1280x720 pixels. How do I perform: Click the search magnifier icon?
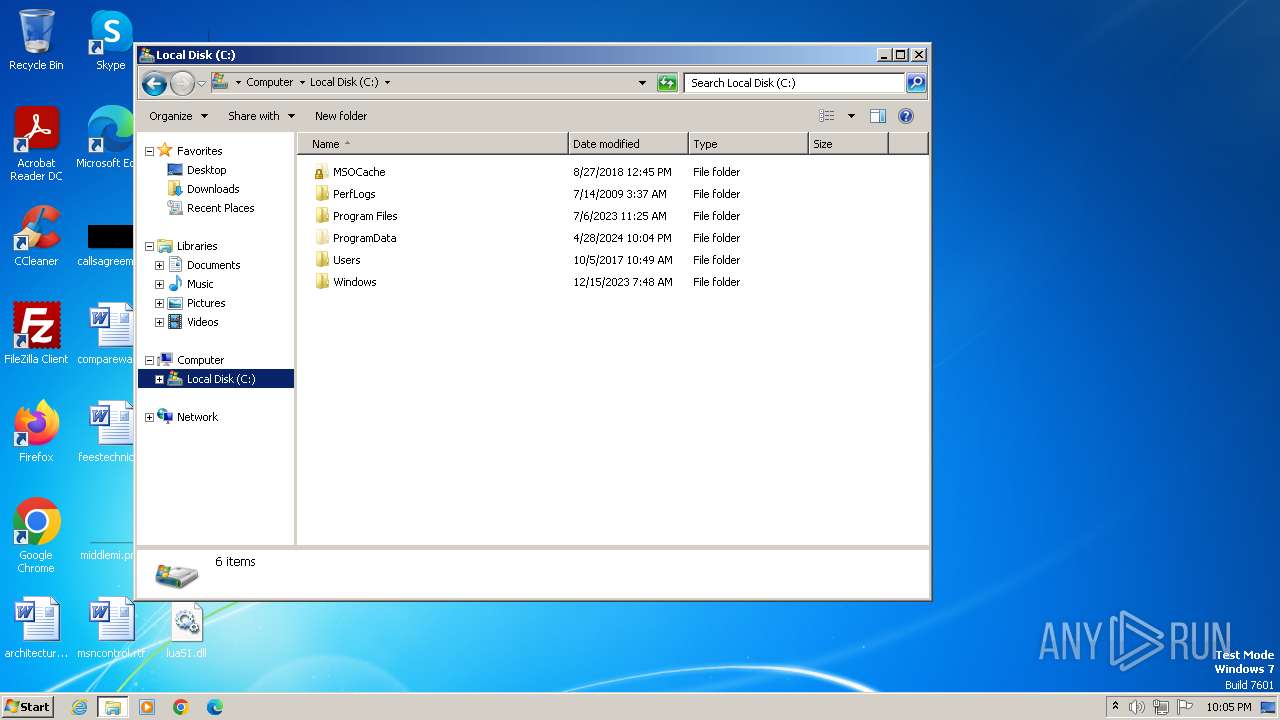point(915,83)
